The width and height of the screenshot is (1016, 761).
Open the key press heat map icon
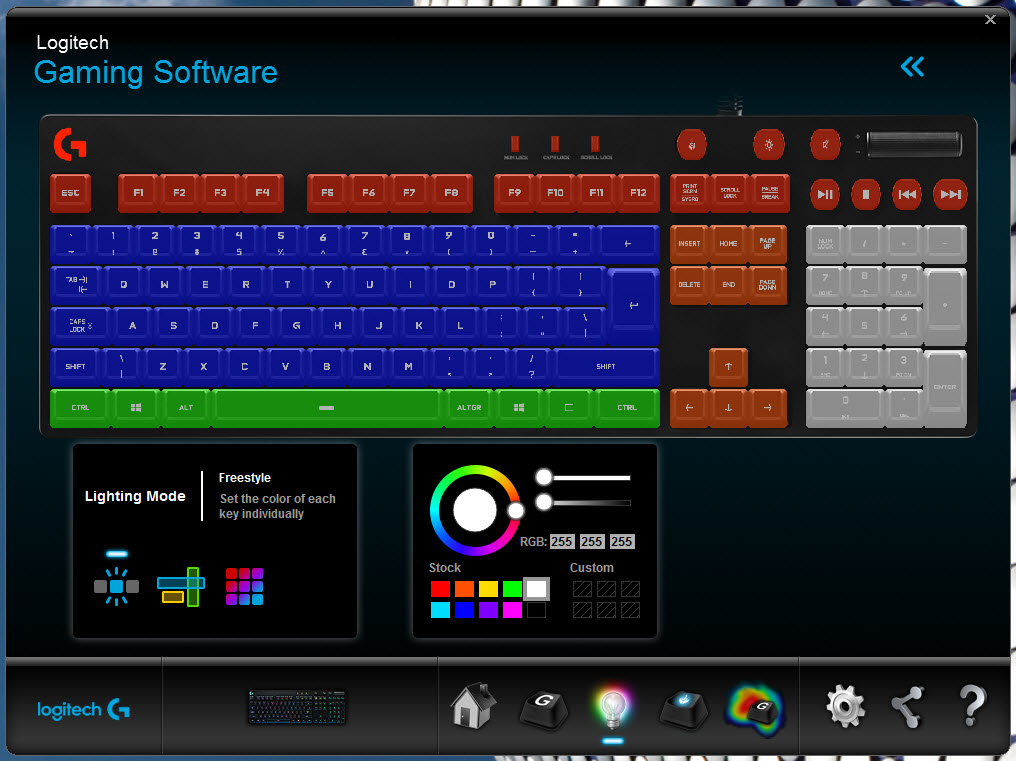click(756, 709)
